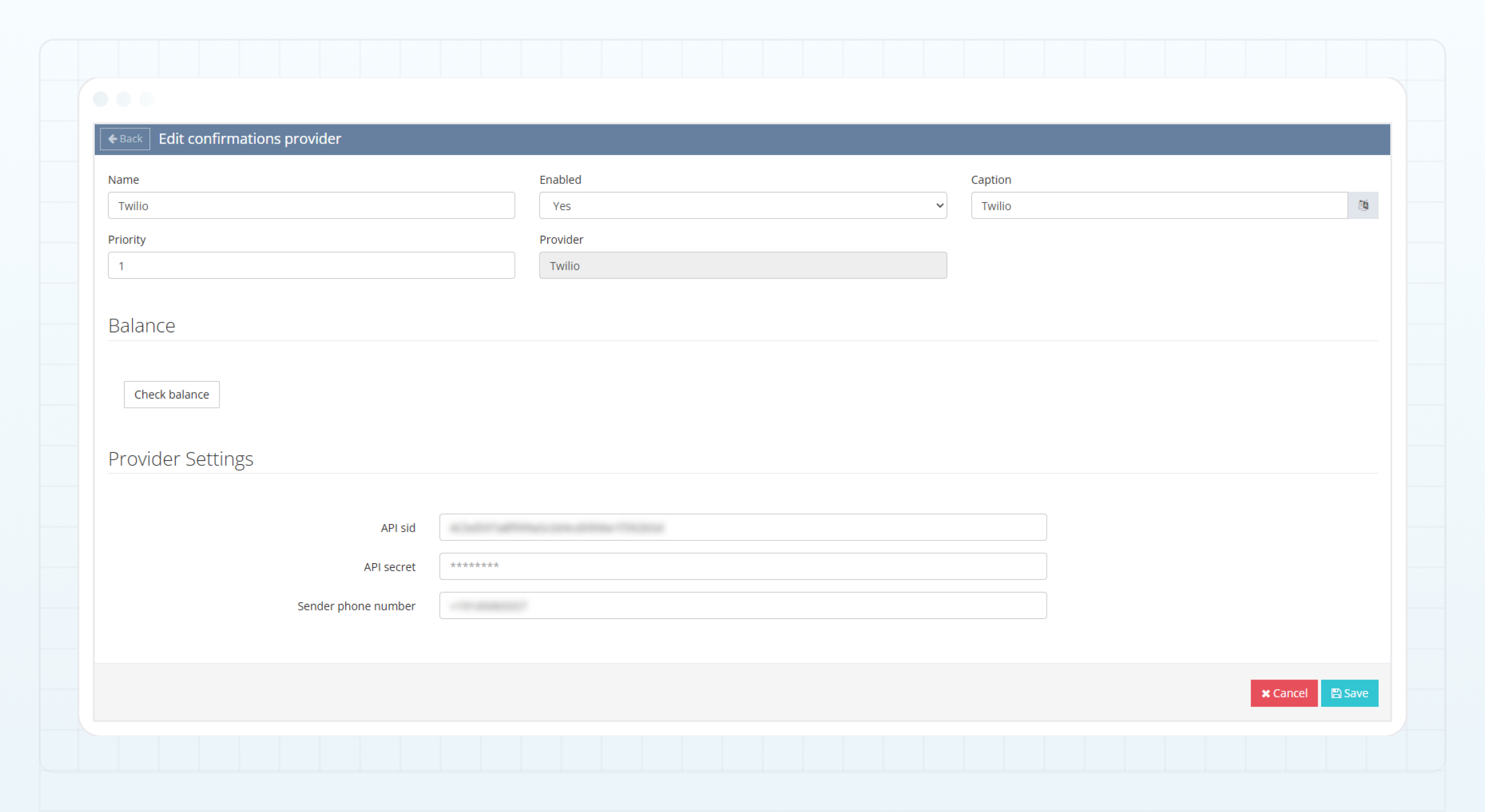The image size is (1485, 812).
Task: Click the X icon on the Cancel button
Action: click(1266, 693)
